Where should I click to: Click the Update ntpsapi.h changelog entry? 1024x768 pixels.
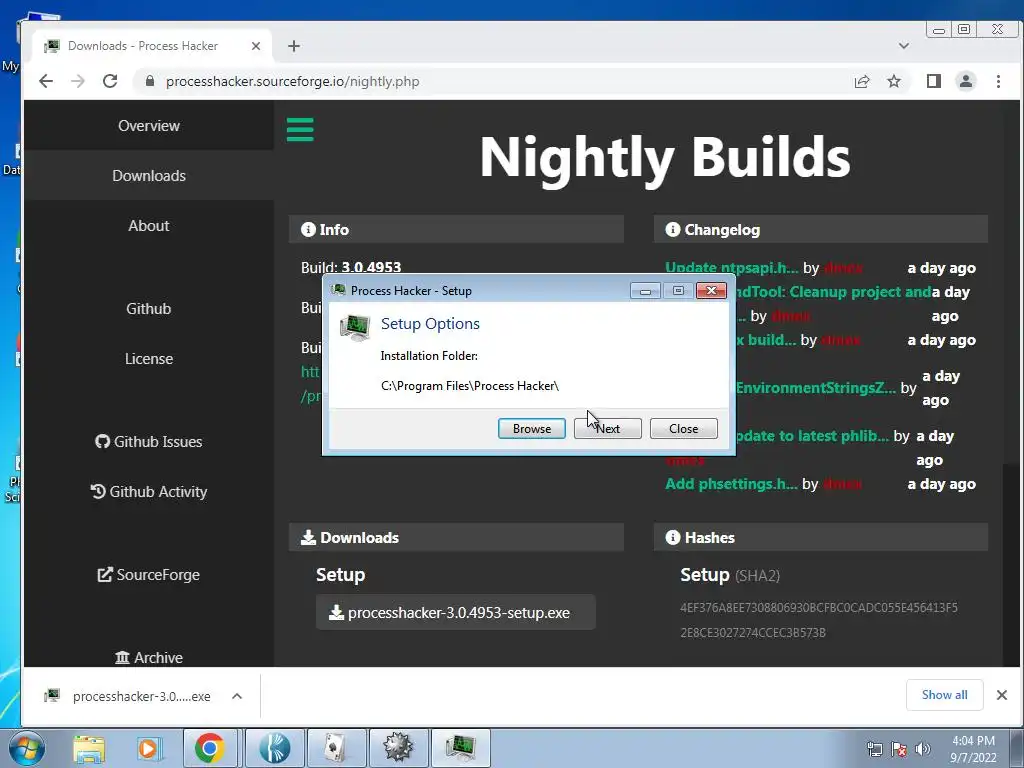tap(731, 268)
